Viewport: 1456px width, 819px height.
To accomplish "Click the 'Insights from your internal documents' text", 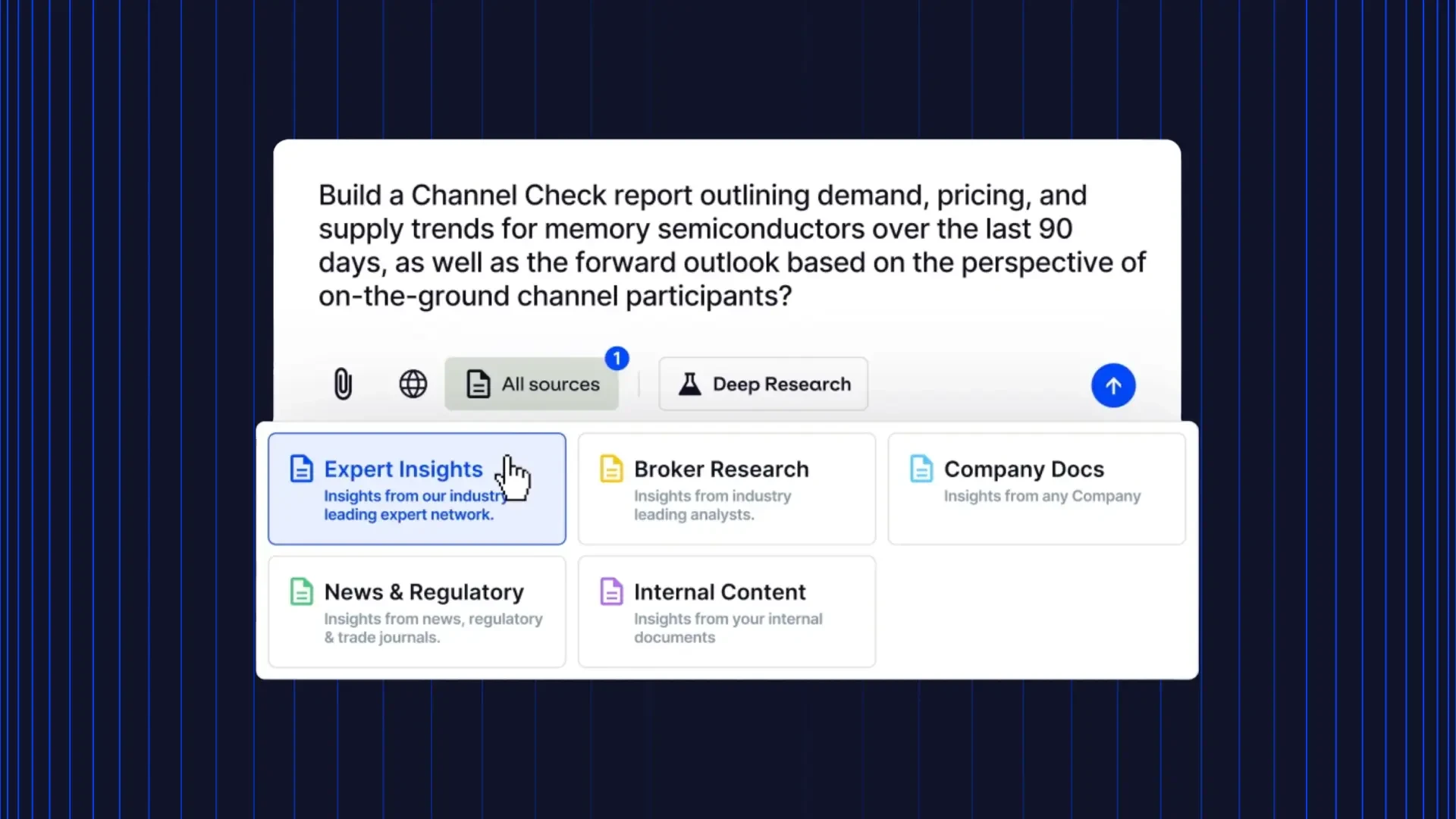I will 726,628.
